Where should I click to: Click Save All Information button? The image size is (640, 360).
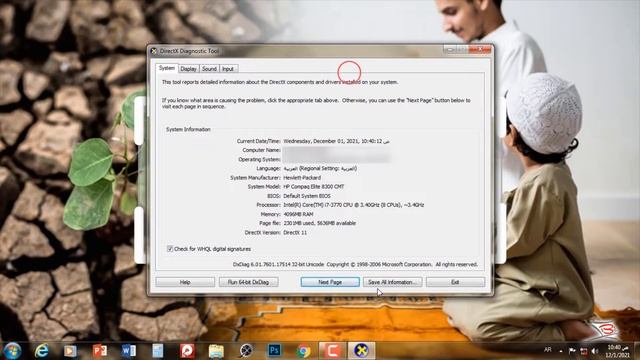tap(392, 282)
